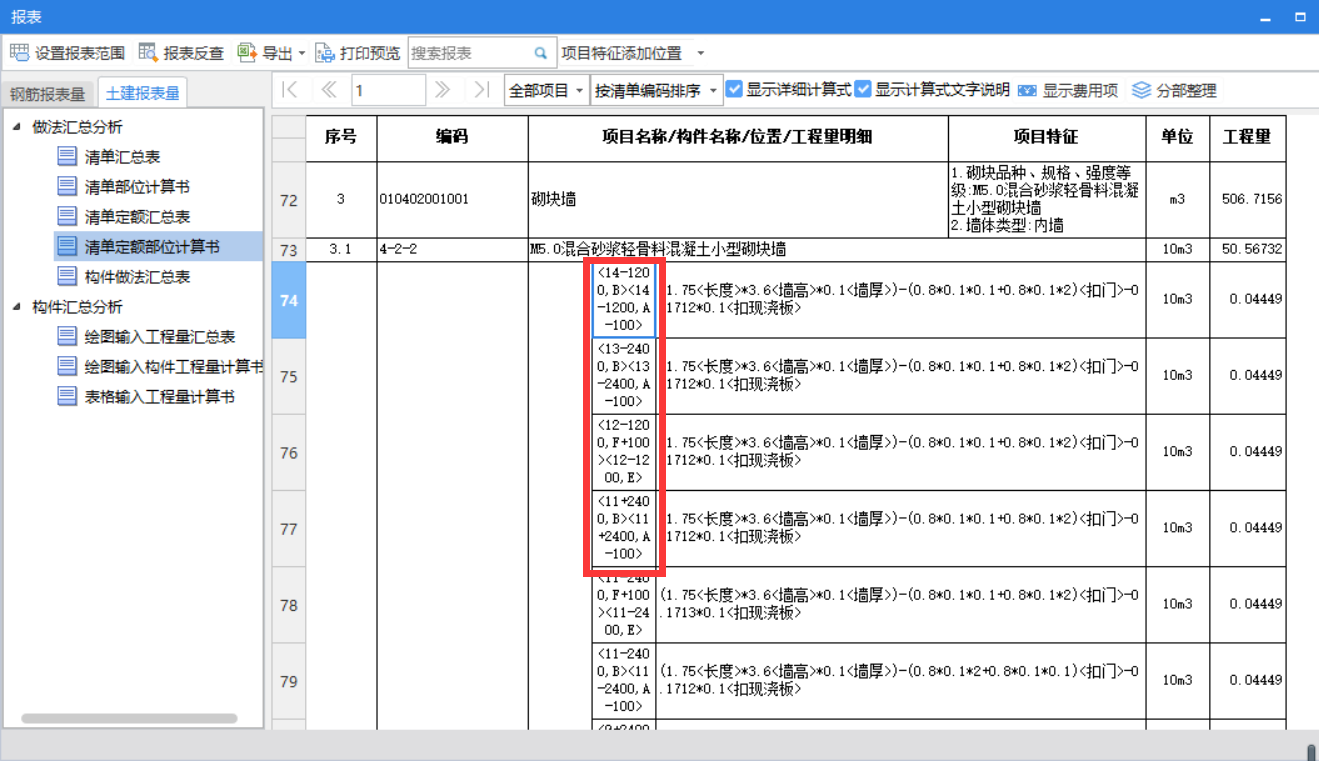
Task: Go to previous page arrow
Action: 328,90
